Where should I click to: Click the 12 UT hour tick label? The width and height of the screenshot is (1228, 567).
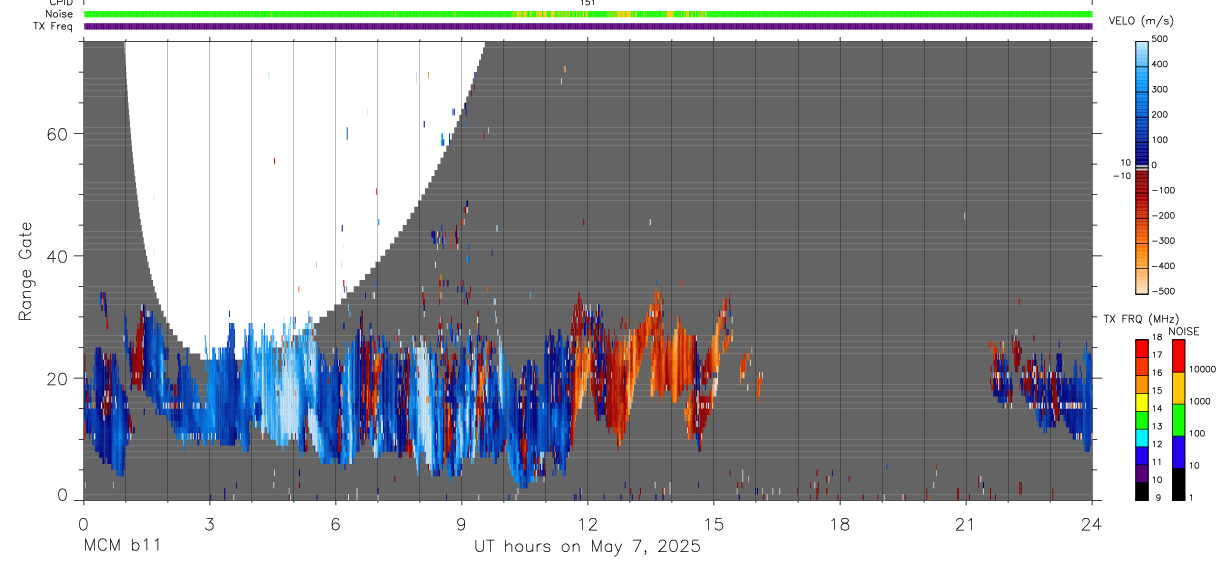[588, 522]
